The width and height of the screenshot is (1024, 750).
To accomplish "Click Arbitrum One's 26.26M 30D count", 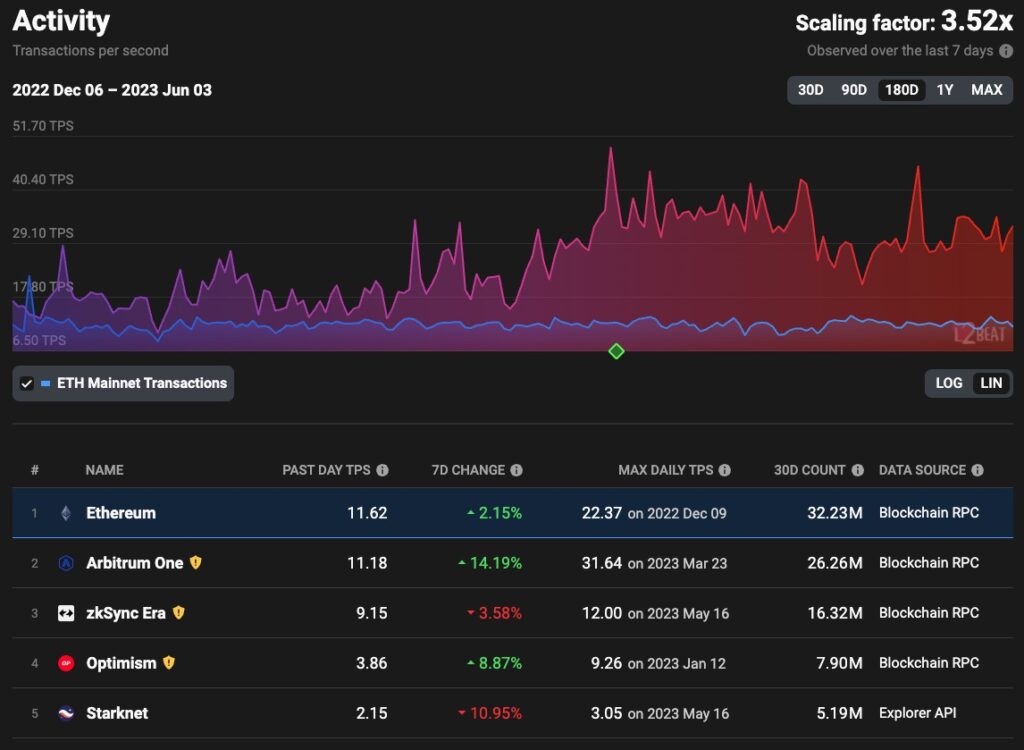I will coord(835,563).
